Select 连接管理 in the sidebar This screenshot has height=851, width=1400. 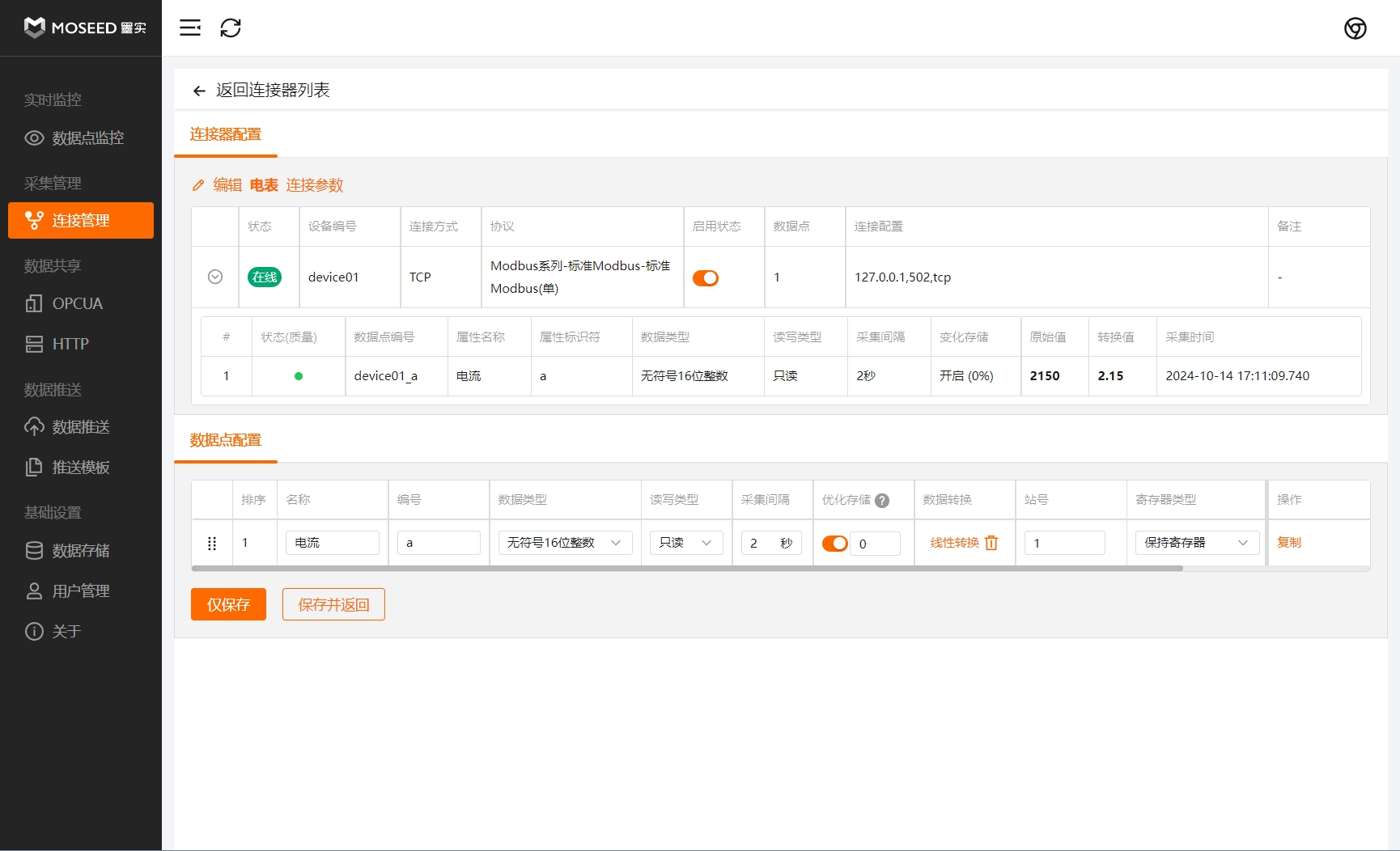(x=81, y=220)
